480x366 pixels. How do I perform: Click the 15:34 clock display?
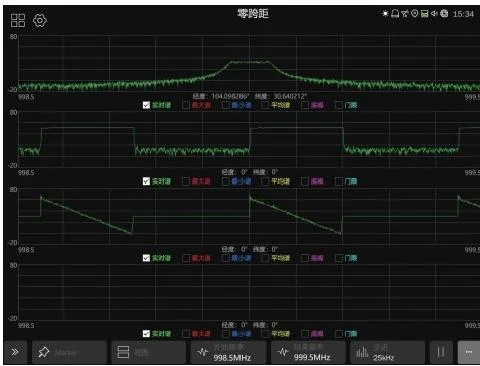point(463,14)
